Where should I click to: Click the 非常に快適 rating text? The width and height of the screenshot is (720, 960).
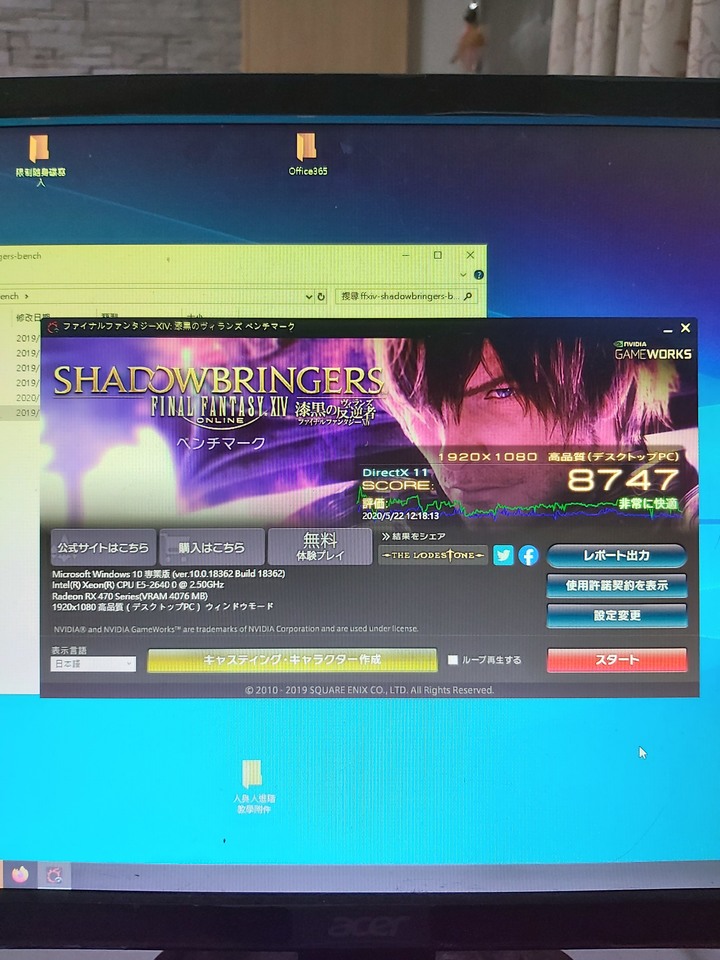(648, 503)
